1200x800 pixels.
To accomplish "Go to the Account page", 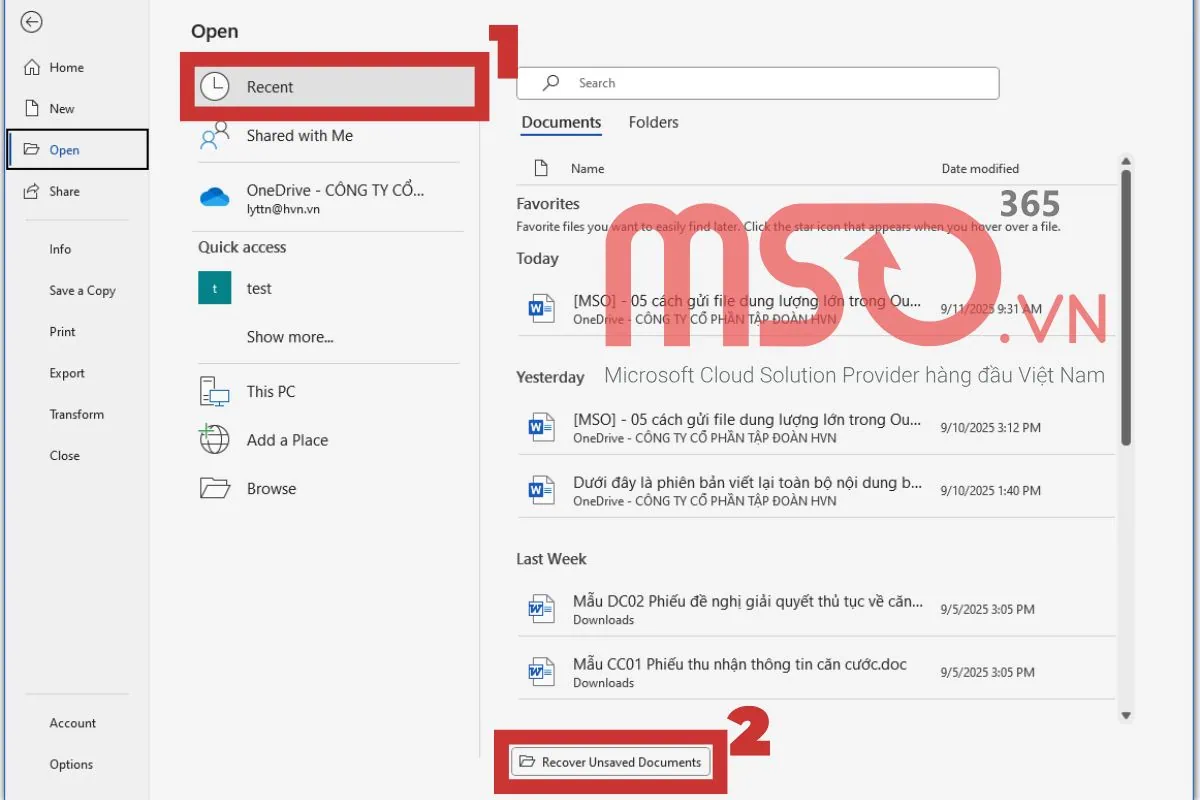I will pyautogui.click(x=73, y=723).
